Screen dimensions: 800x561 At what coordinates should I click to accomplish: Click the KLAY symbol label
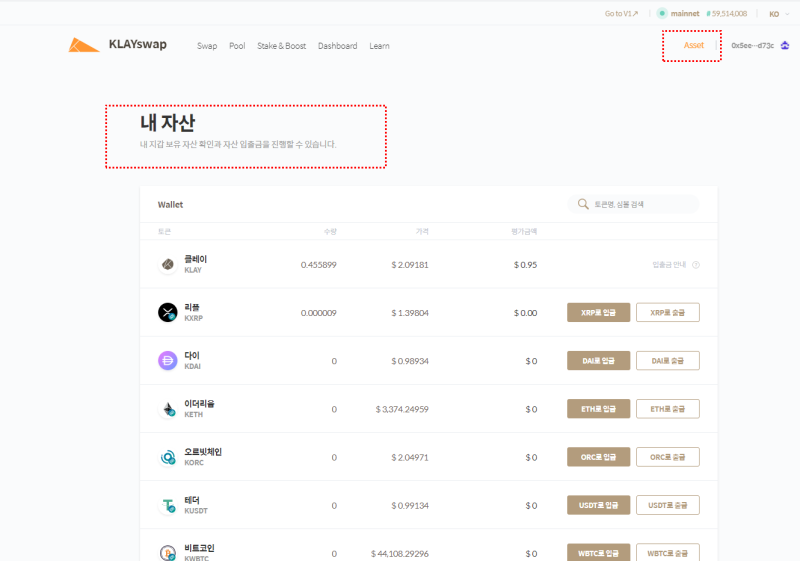(x=193, y=270)
